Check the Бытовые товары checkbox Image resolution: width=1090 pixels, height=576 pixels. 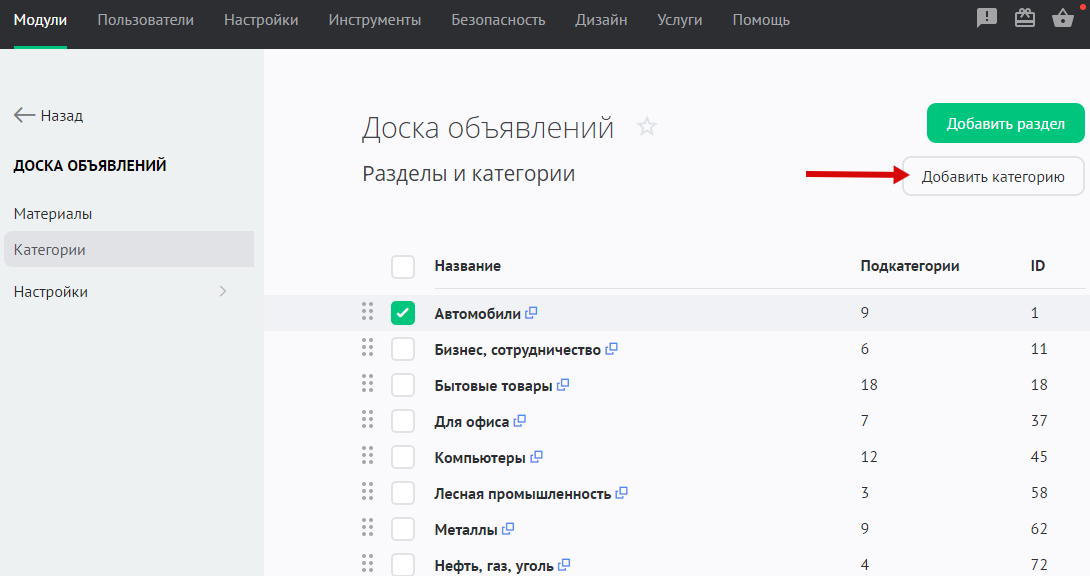(403, 385)
